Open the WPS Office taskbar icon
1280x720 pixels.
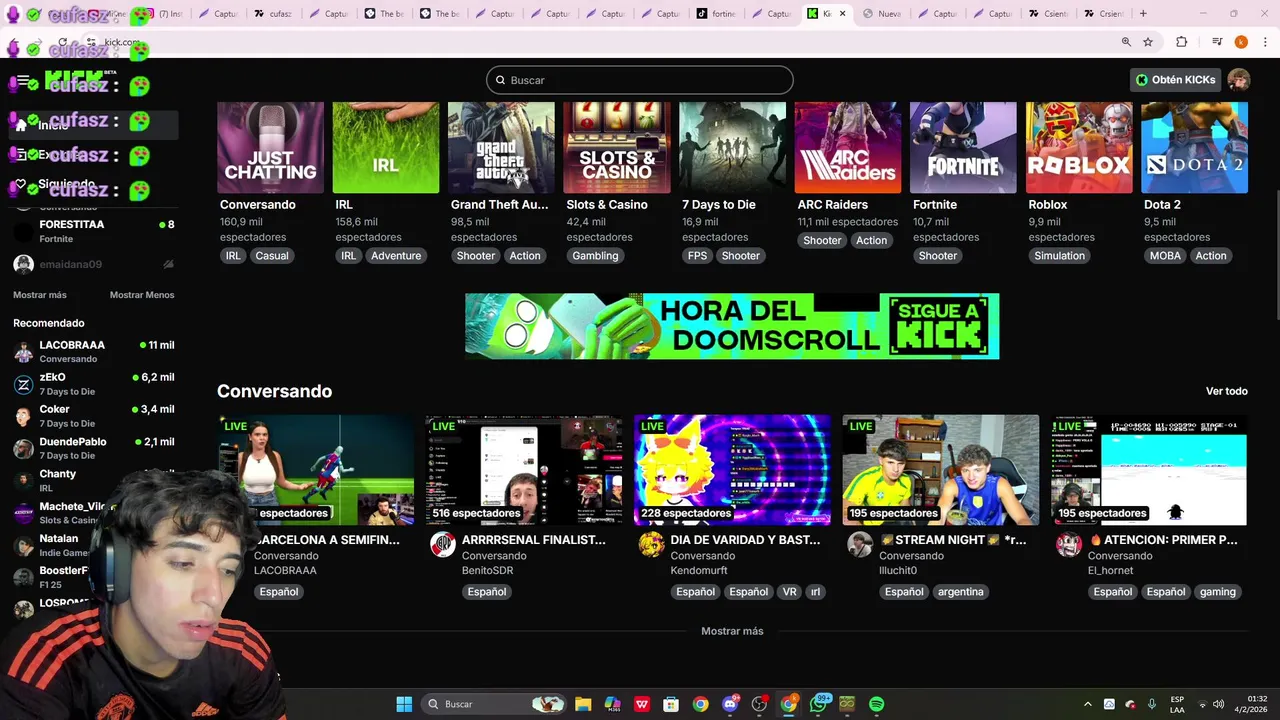642,704
